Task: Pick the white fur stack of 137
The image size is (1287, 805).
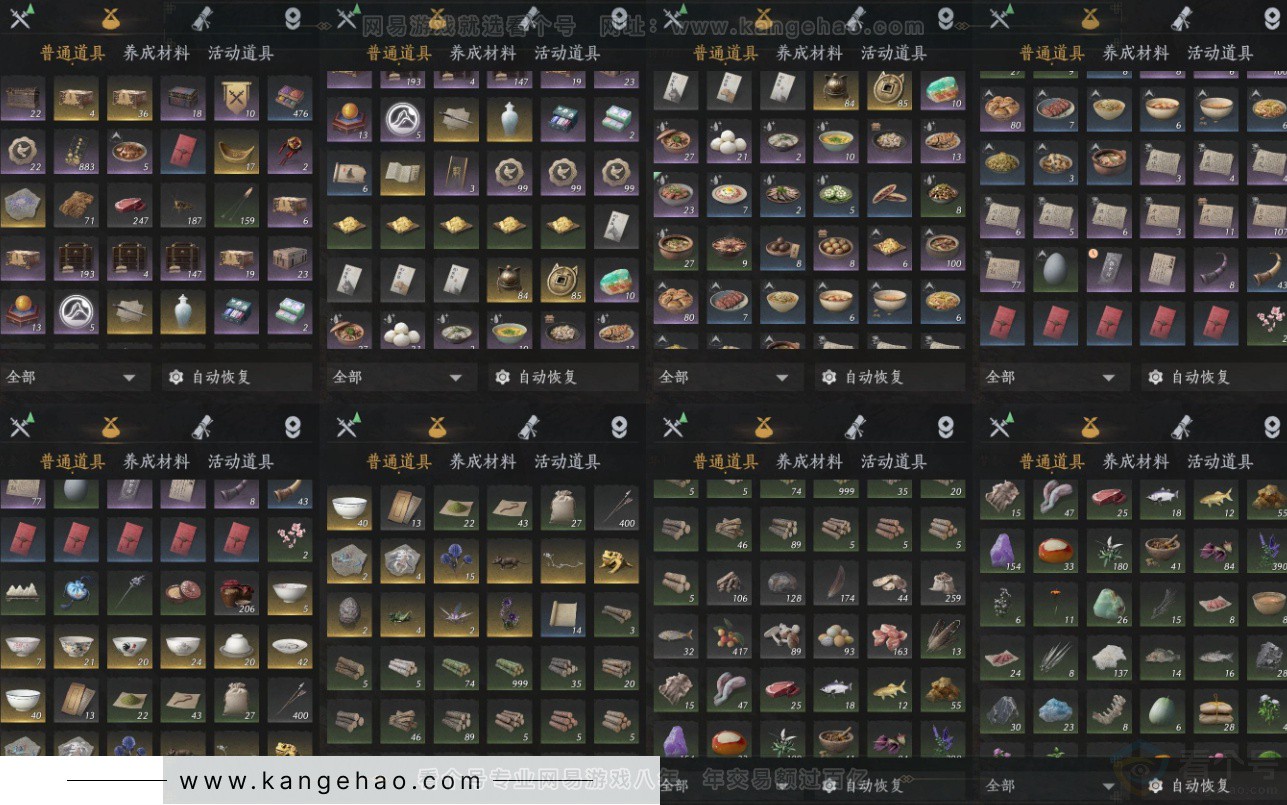Action: click(x=1109, y=656)
